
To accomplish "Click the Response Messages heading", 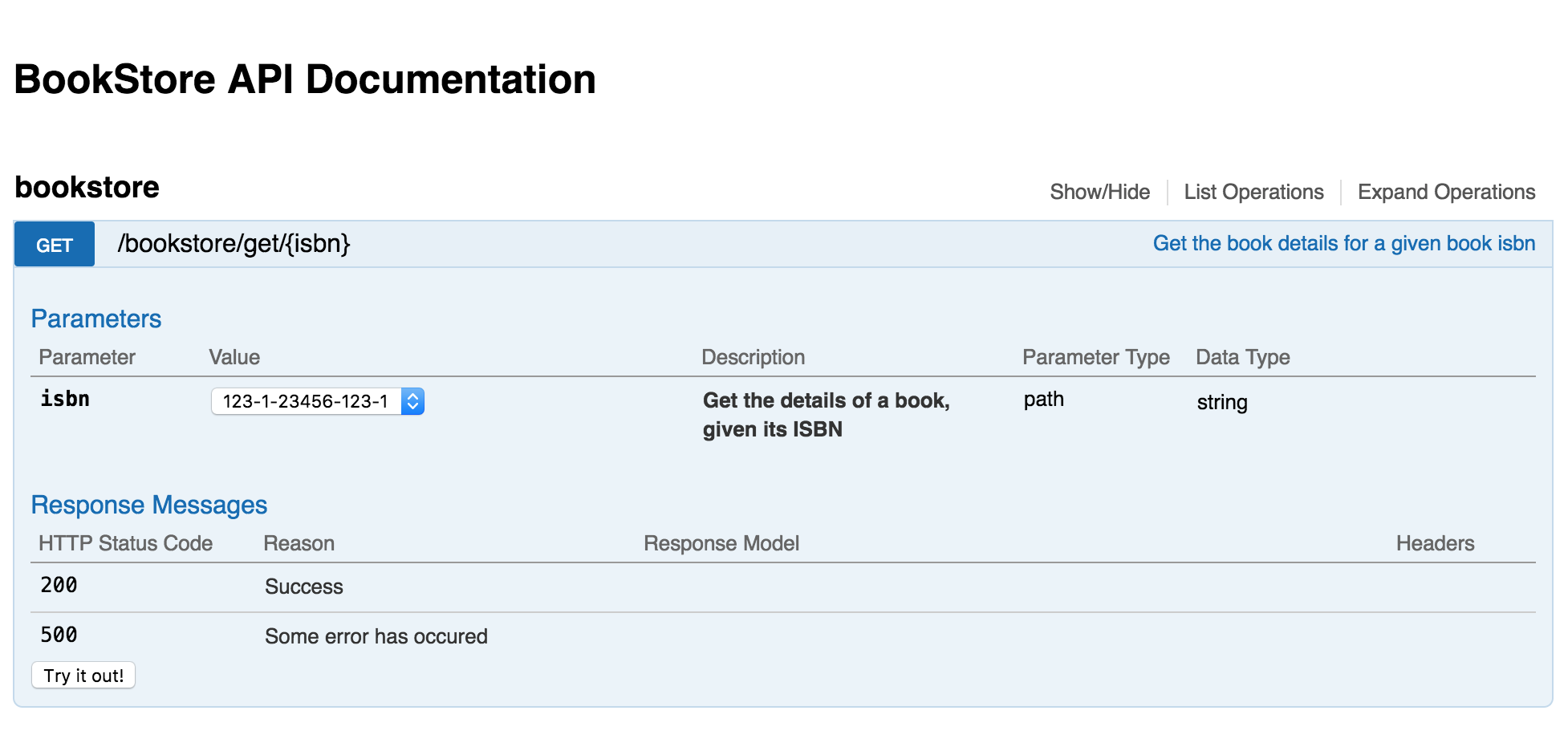I will 149,505.
